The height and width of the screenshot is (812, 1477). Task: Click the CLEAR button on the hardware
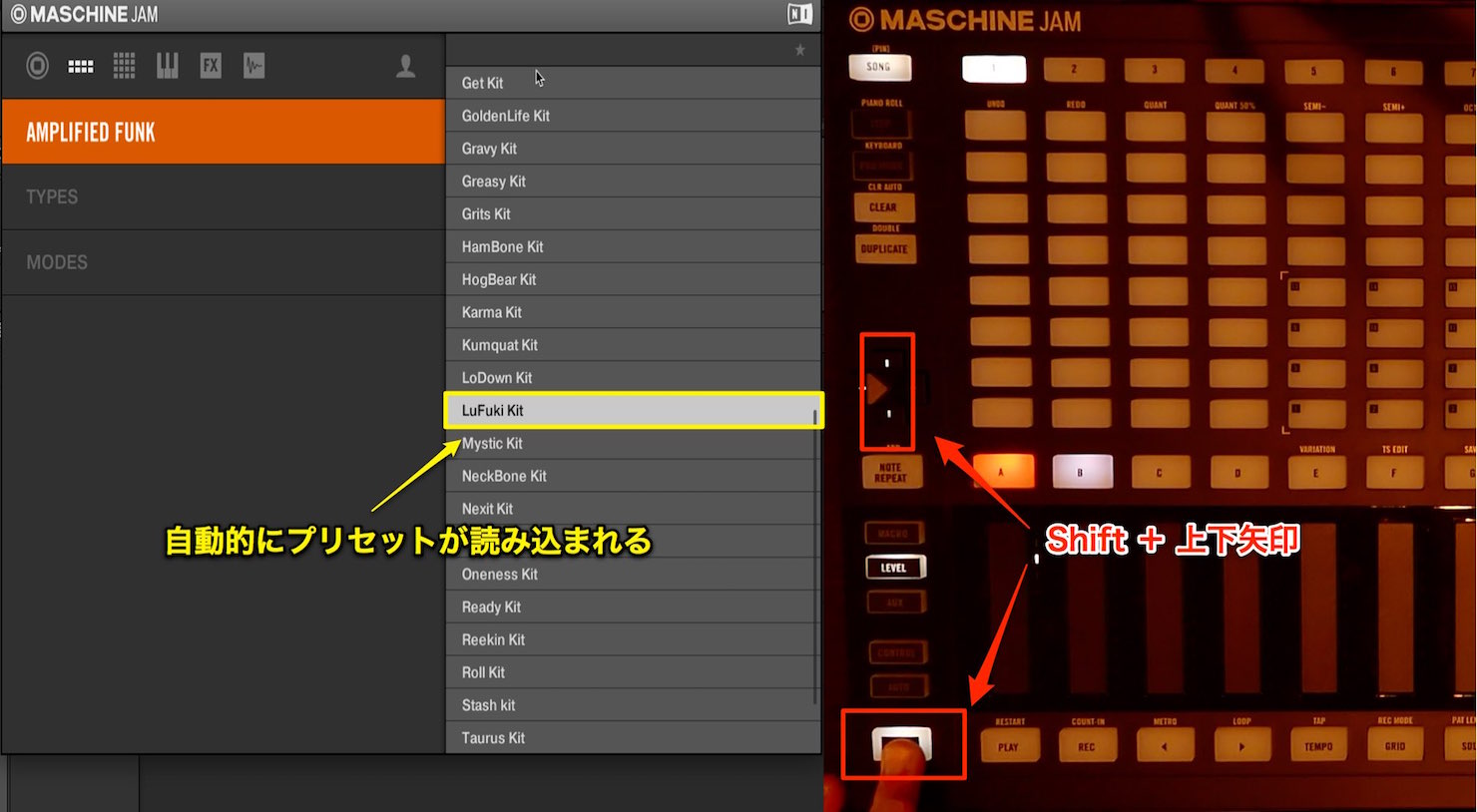pyautogui.click(x=882, y=206)
